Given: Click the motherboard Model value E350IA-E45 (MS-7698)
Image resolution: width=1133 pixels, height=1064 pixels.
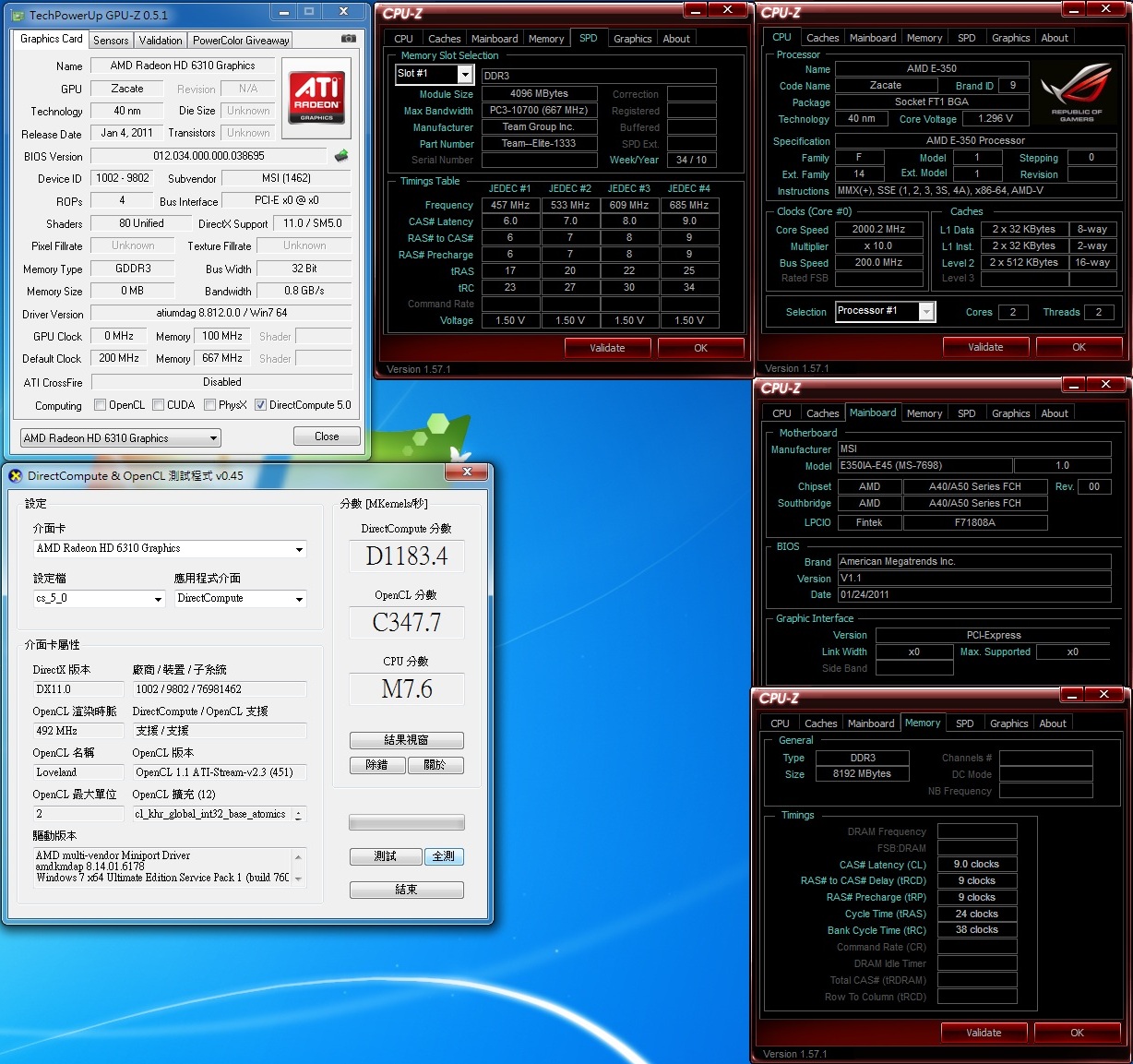Looking at the screenshot, I should 924,466.
